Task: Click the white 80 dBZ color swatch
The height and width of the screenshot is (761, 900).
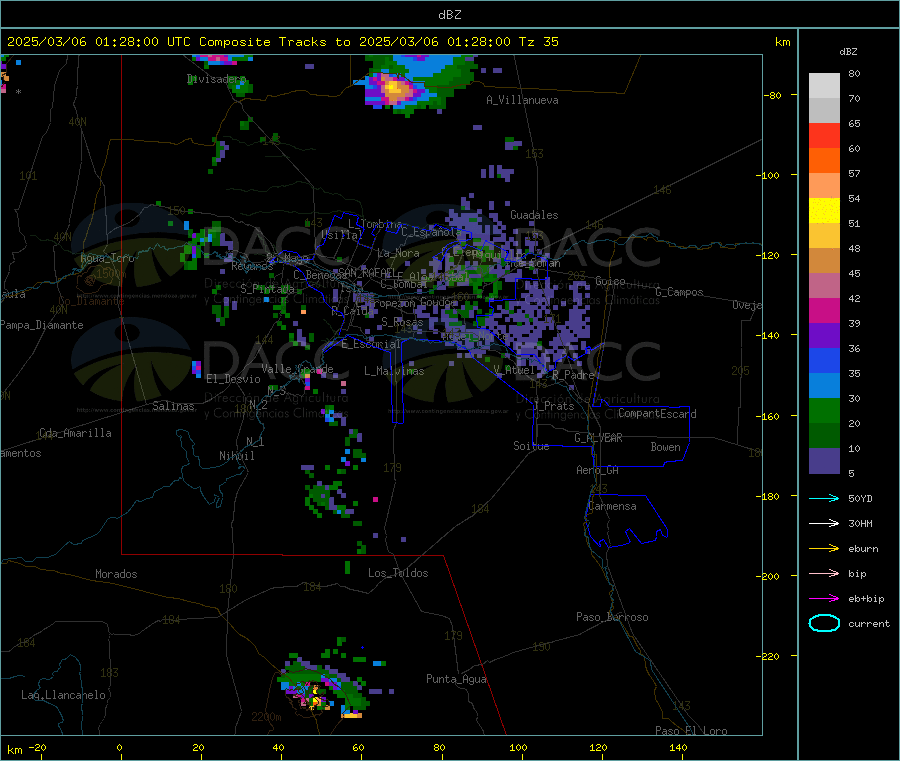Action: point(824,86)
